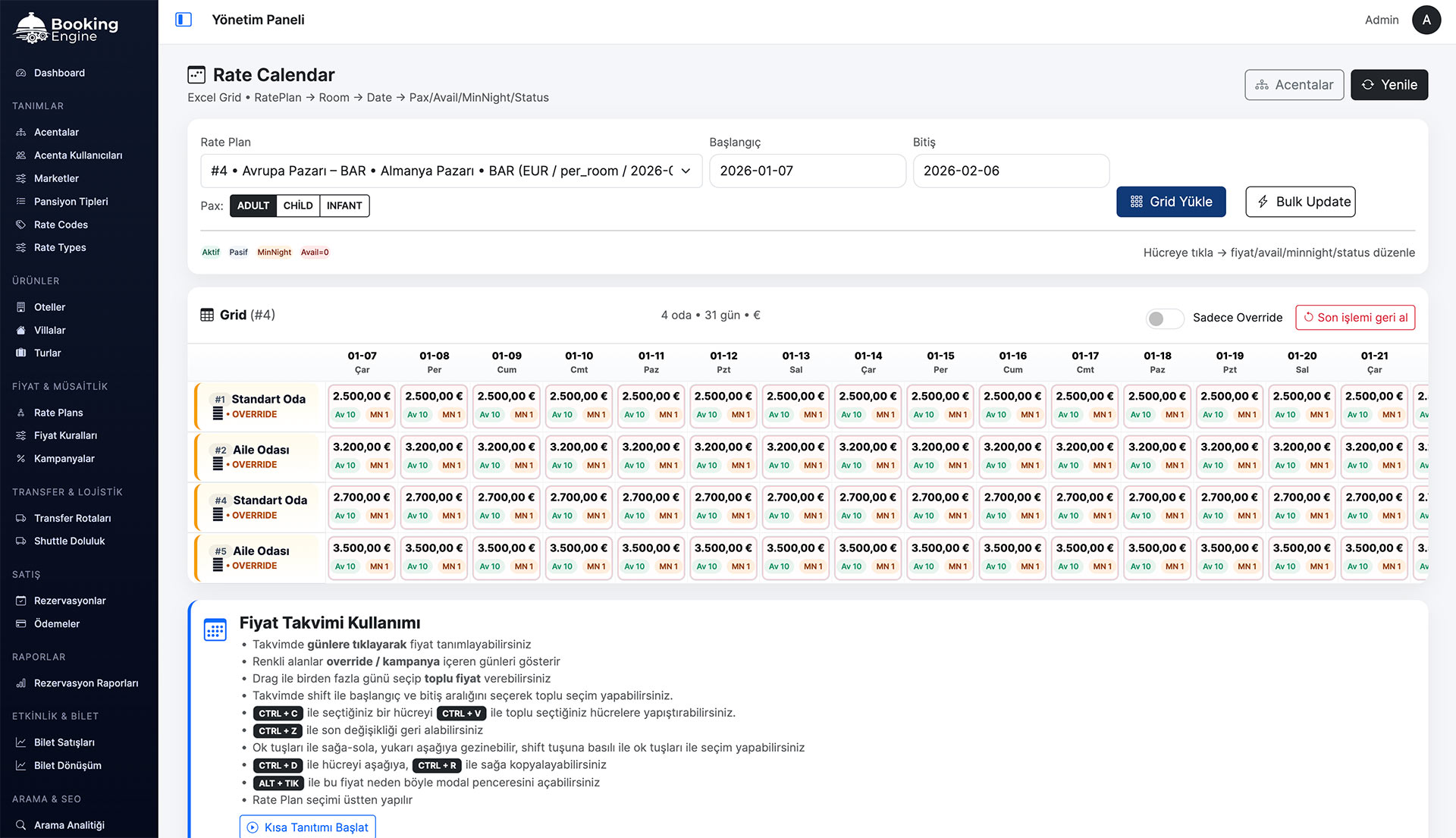Open Marketler from its sidebar icon
The width and height of the screenshot is (1456, 838).
20,178
